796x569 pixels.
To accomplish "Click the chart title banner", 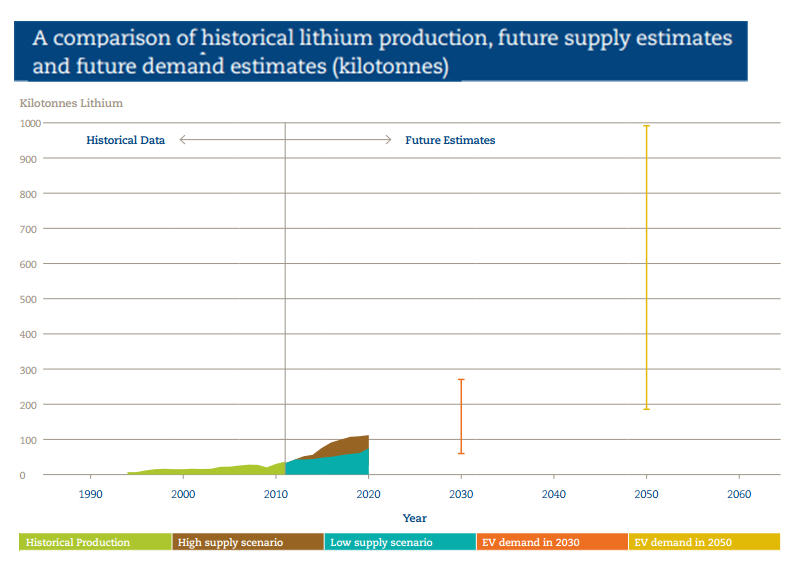I will click(380, 52).
